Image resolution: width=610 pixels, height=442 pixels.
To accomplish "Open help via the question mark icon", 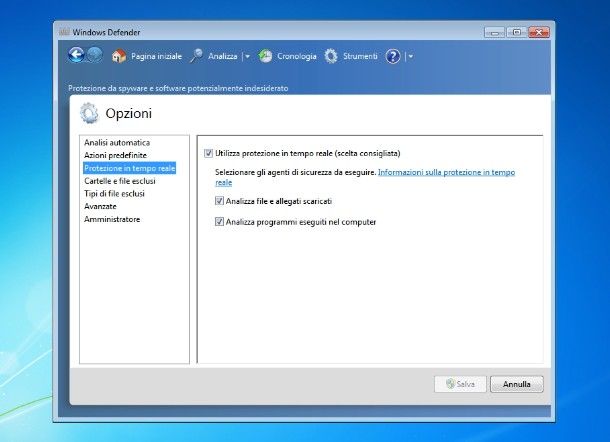I will point(393,56).
